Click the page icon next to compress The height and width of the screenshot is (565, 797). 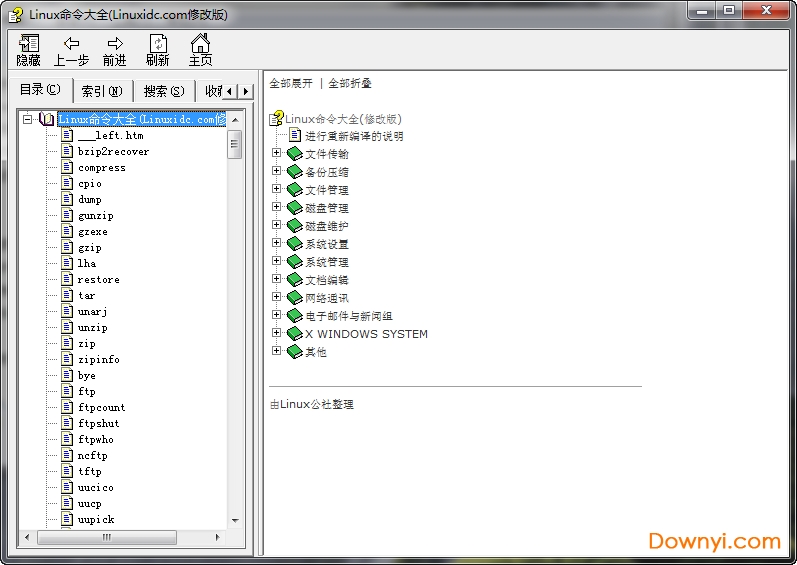tap(67, 167)
